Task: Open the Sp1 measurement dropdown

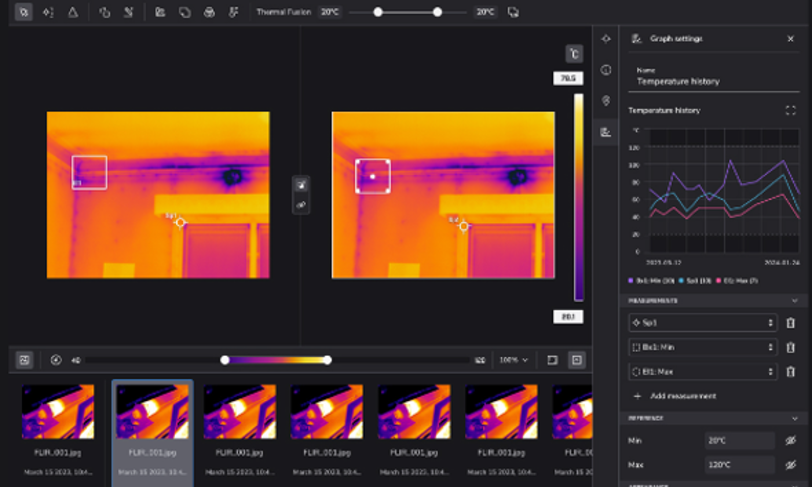Action: click(702, 323)
